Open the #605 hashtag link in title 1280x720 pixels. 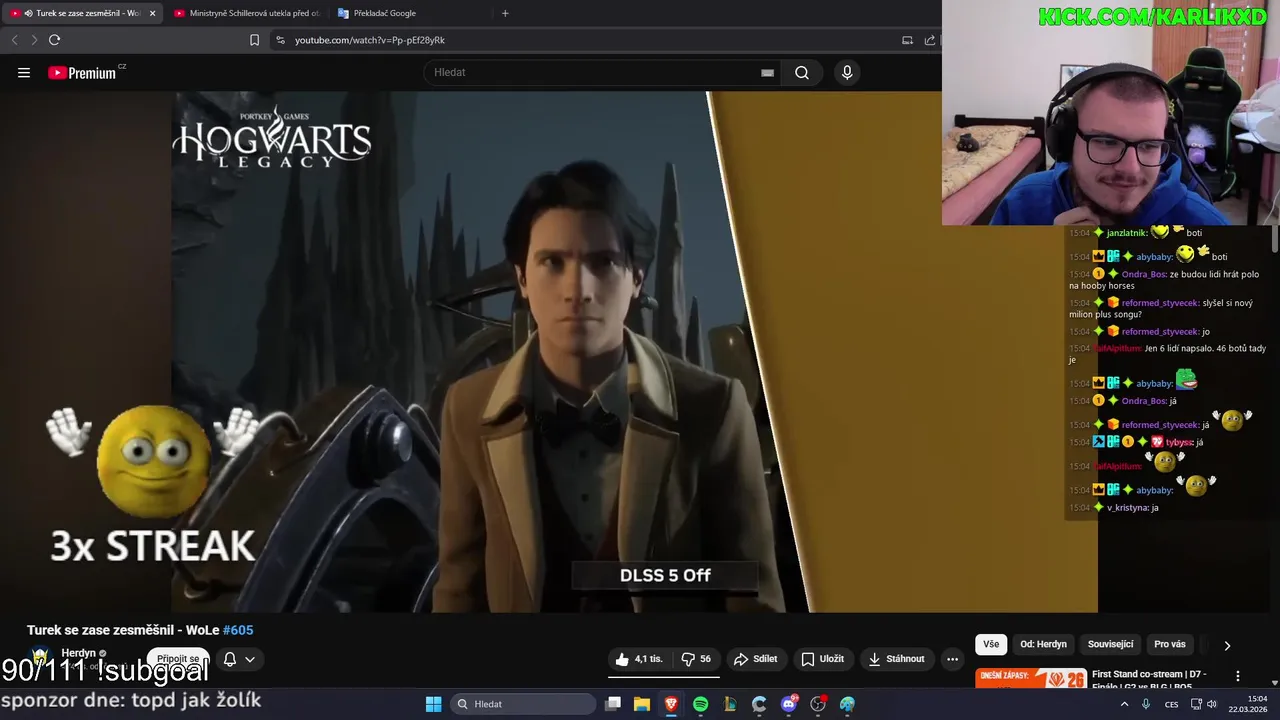click(238, 630)
